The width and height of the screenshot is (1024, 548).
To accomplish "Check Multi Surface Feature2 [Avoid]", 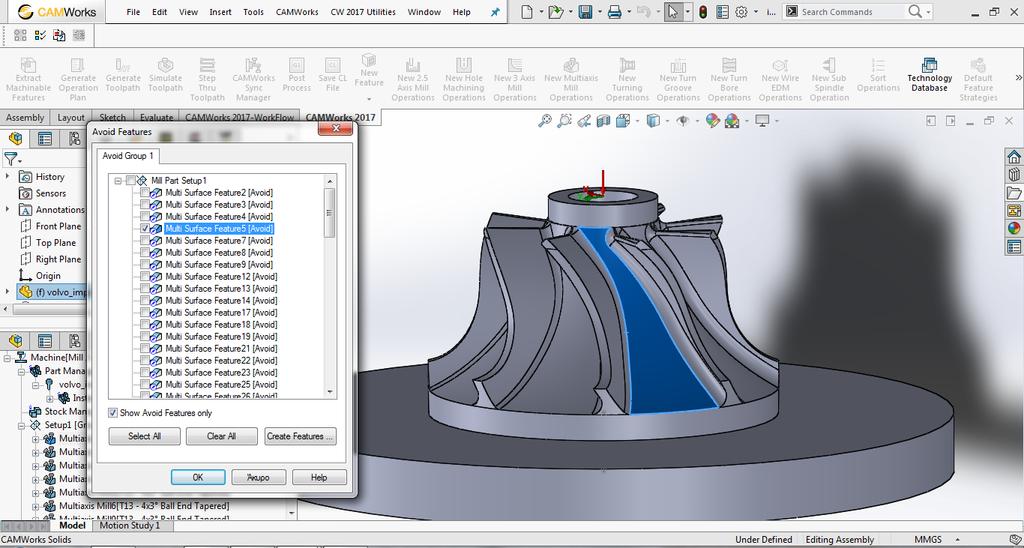I will click(145, 193).
